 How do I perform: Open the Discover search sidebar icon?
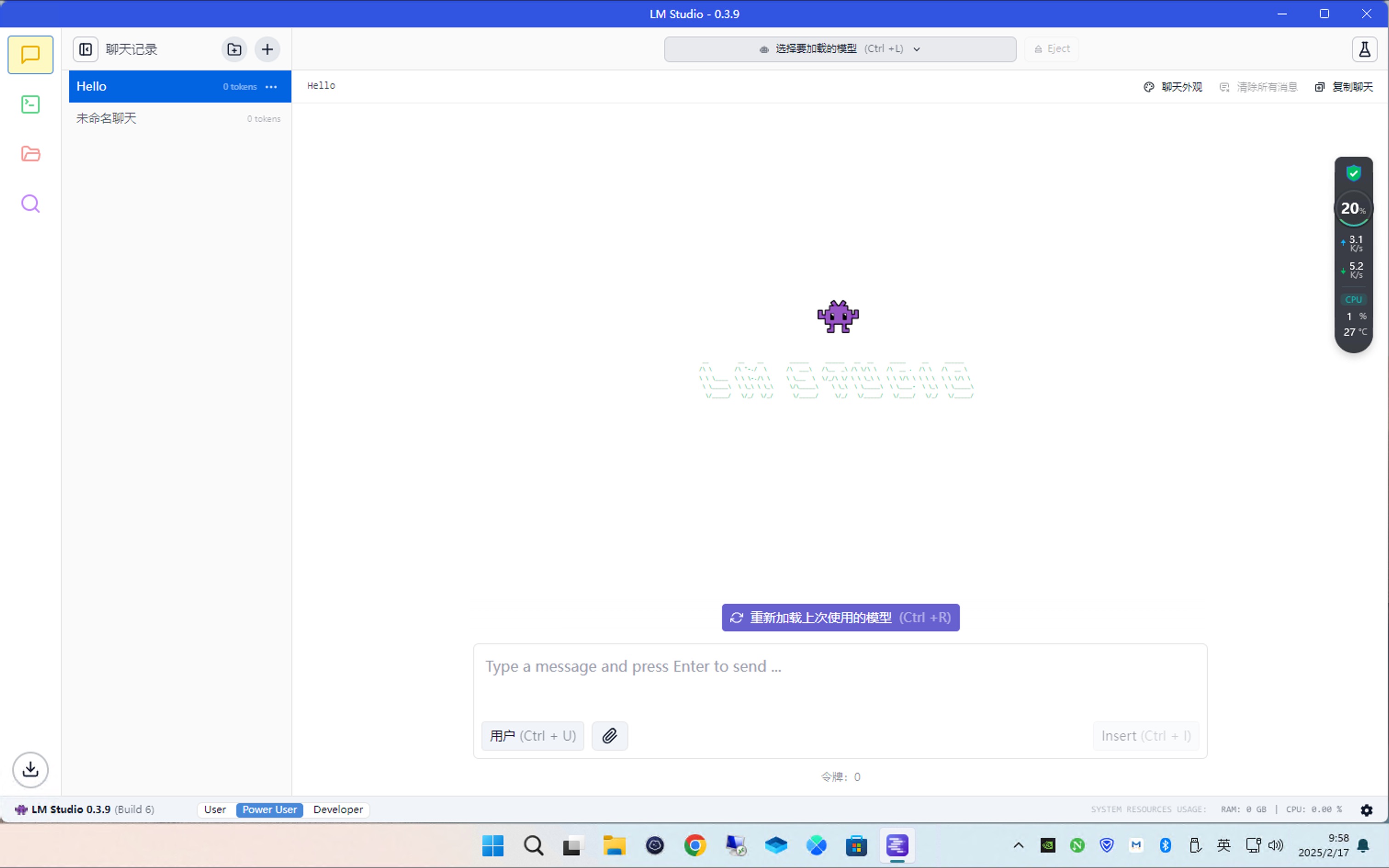30,204
